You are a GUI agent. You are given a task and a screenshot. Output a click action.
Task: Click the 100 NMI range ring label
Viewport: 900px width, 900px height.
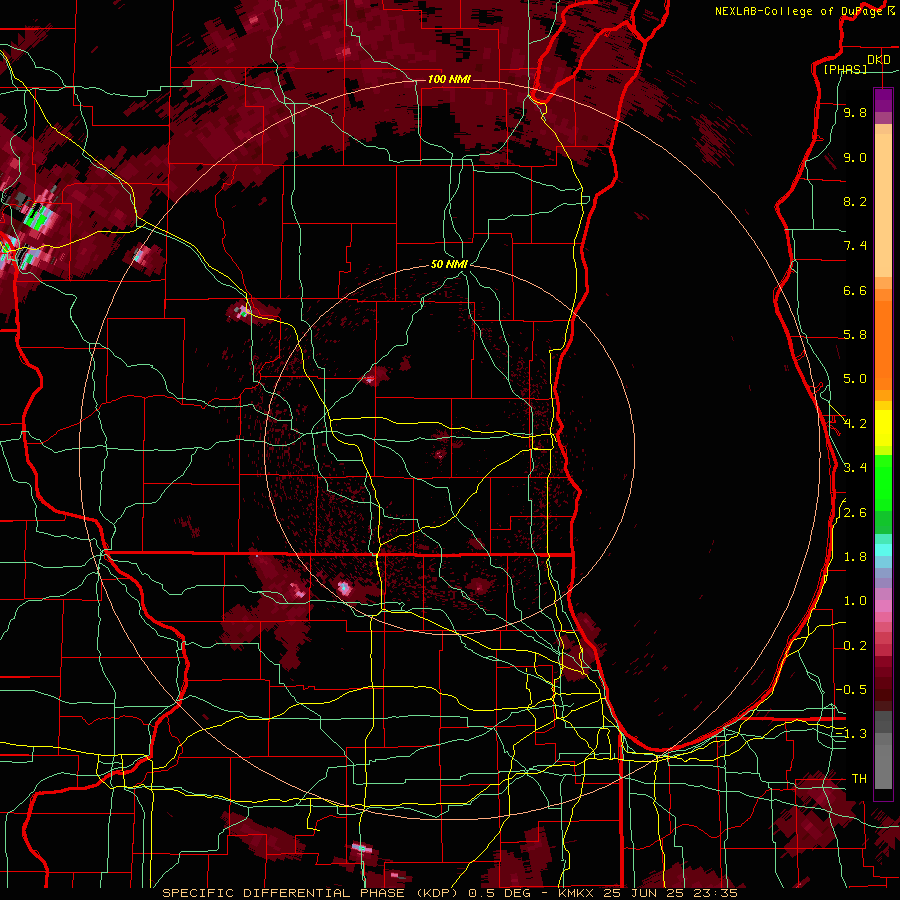(449, 79)
